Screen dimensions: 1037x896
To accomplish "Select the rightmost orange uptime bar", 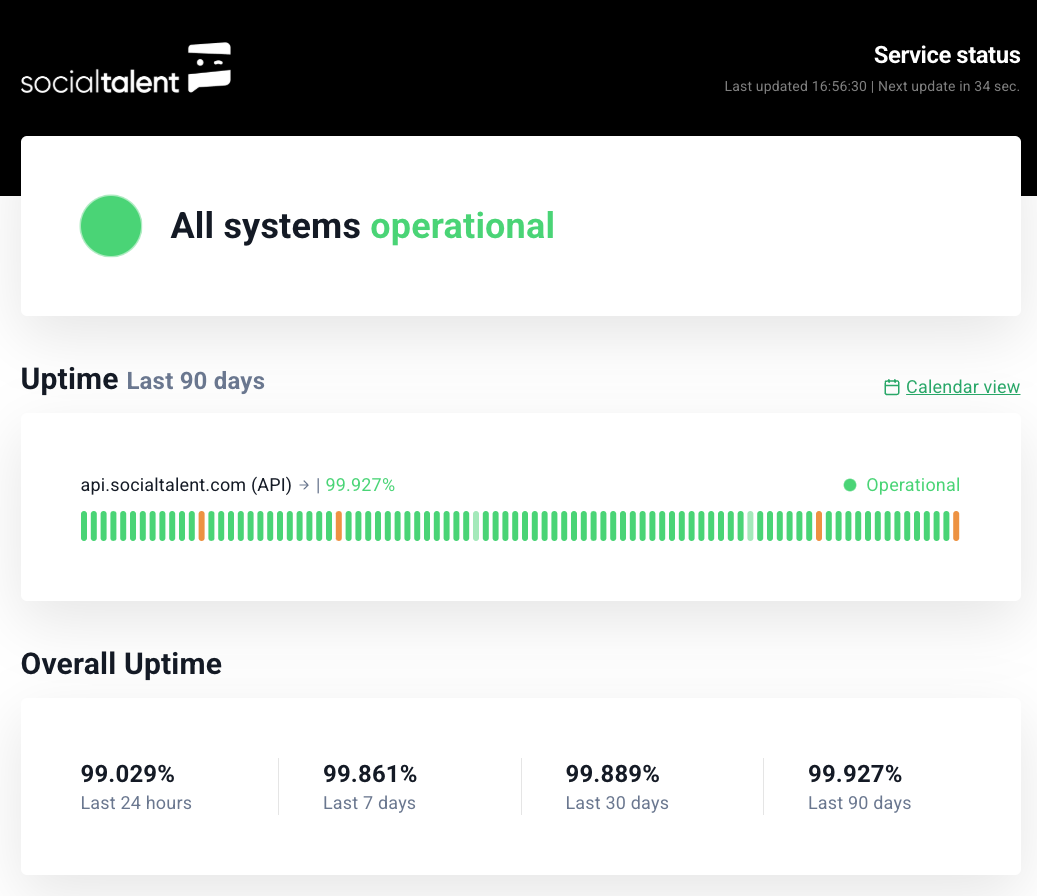I will [x=956, y=526].
